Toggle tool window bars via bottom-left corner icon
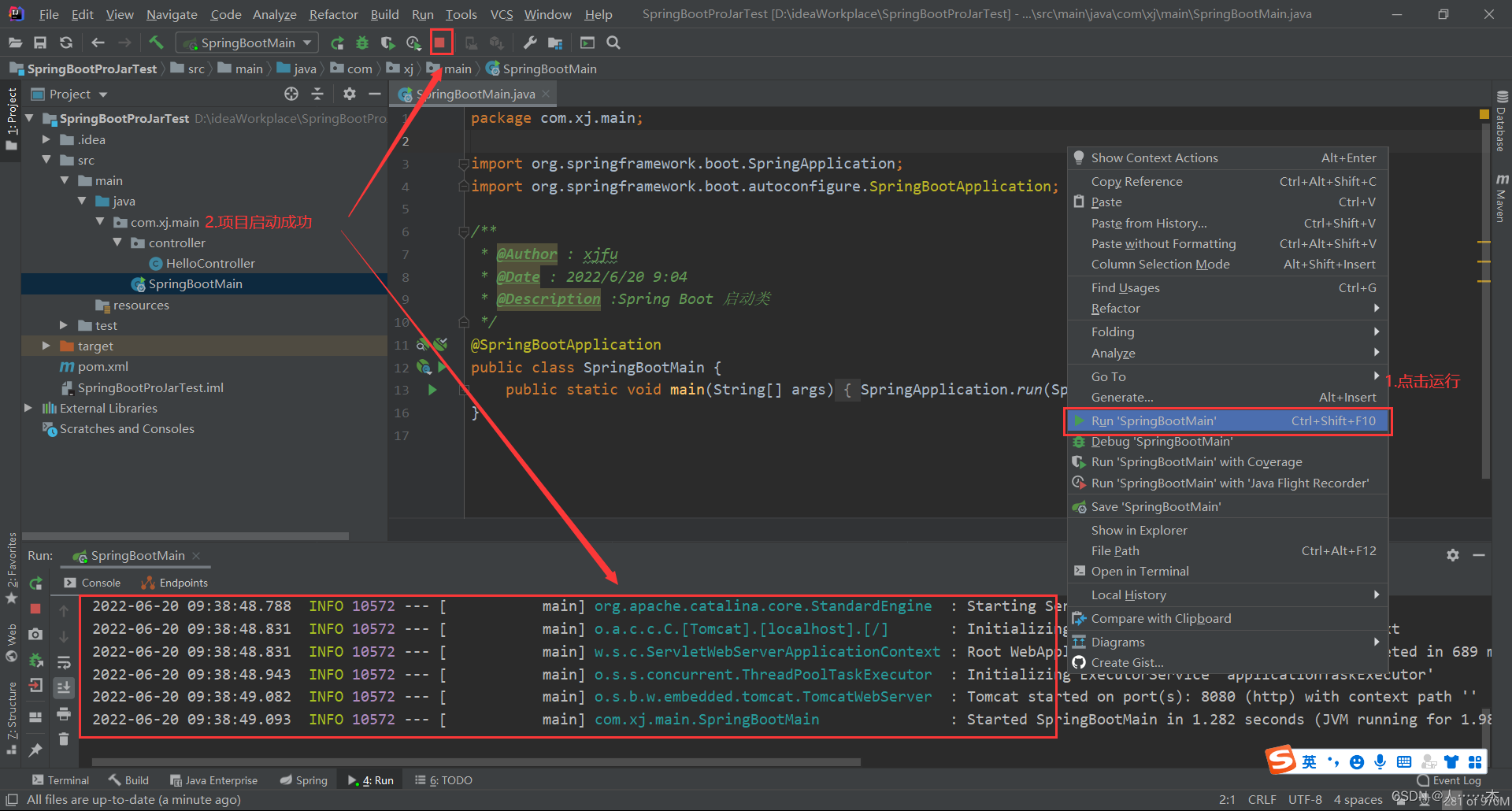1512x811 pixels. click(12, 799)
